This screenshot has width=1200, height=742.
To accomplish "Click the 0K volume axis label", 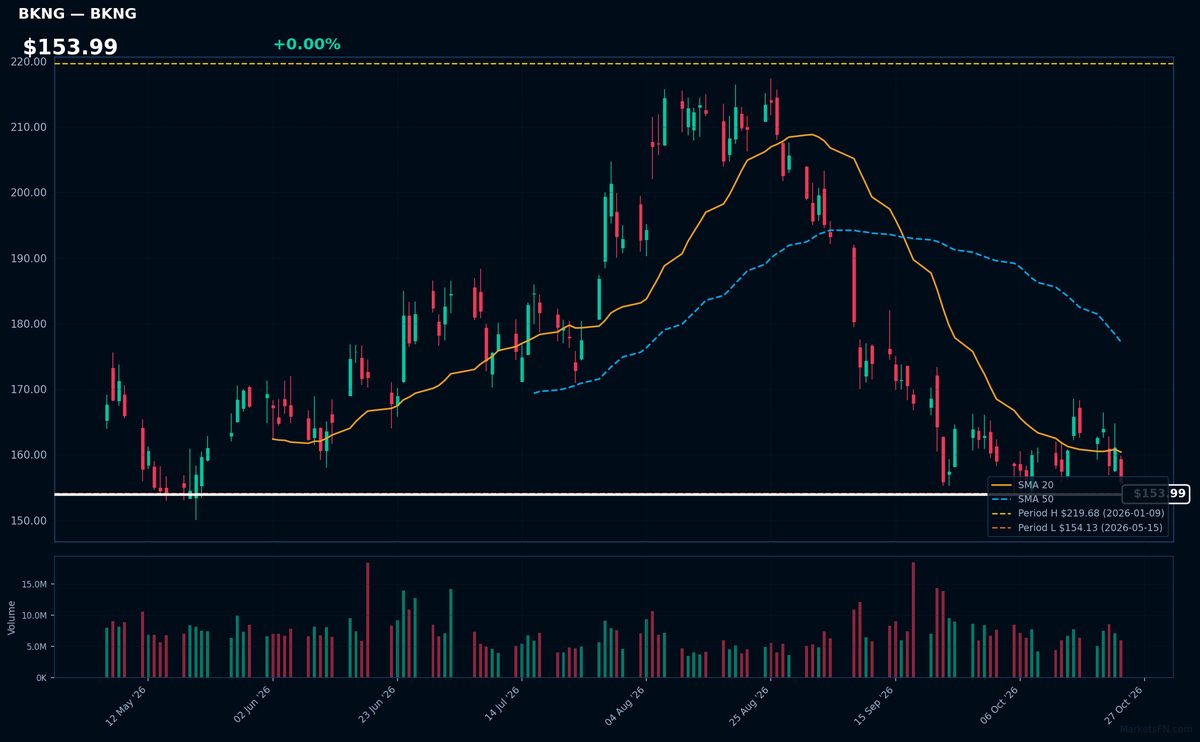I will pyautogui.click(x=40, y=678).
